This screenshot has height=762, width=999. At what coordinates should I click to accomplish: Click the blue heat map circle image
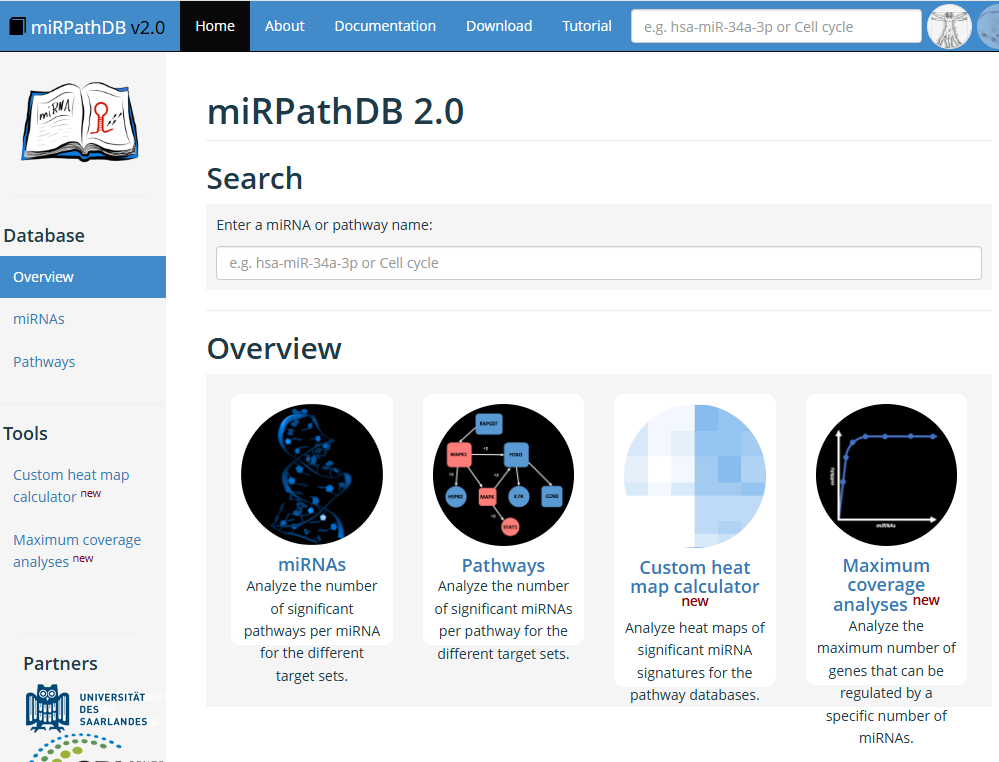[695, 475]
